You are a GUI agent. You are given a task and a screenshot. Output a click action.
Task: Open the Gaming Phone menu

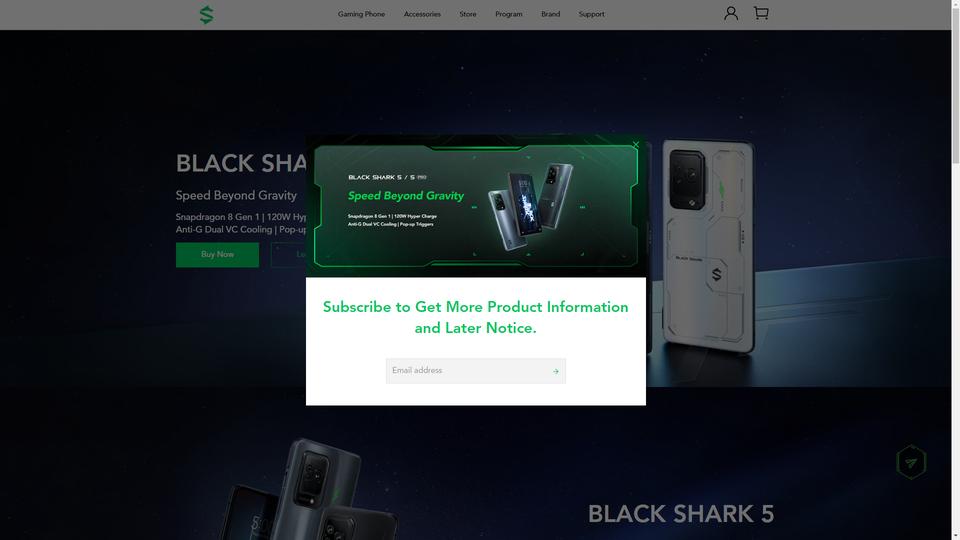[361, 14]
